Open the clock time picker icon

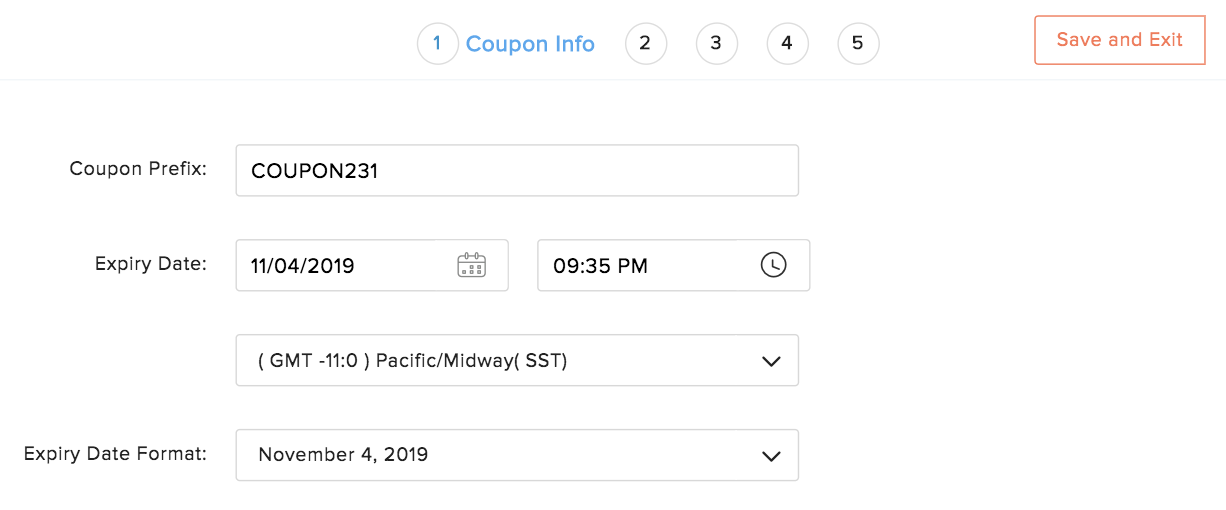click(773, 265)
